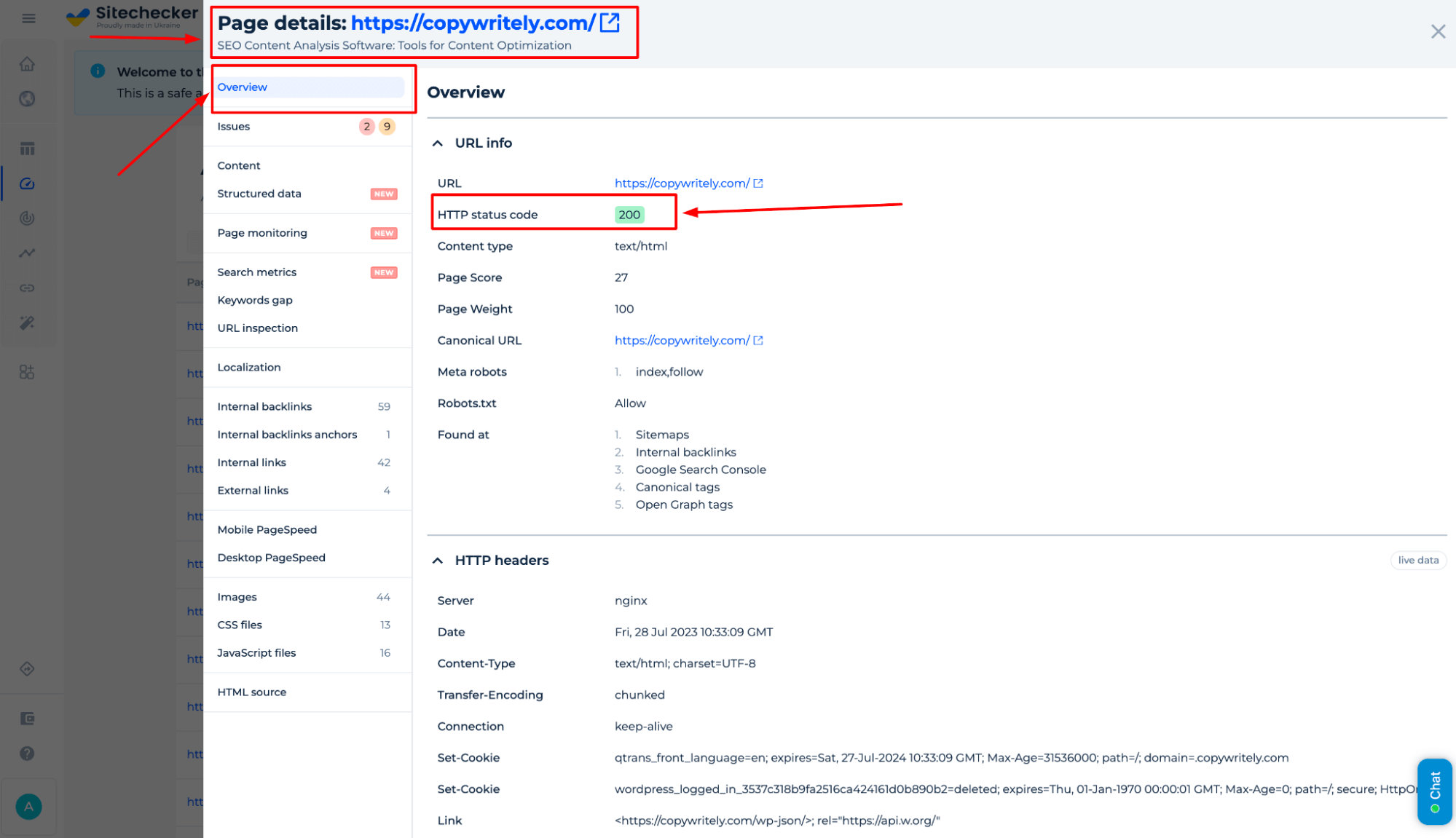Collapse the HTTP headers section
This screenshot has width=1456, height=838.
click(437, 561)
